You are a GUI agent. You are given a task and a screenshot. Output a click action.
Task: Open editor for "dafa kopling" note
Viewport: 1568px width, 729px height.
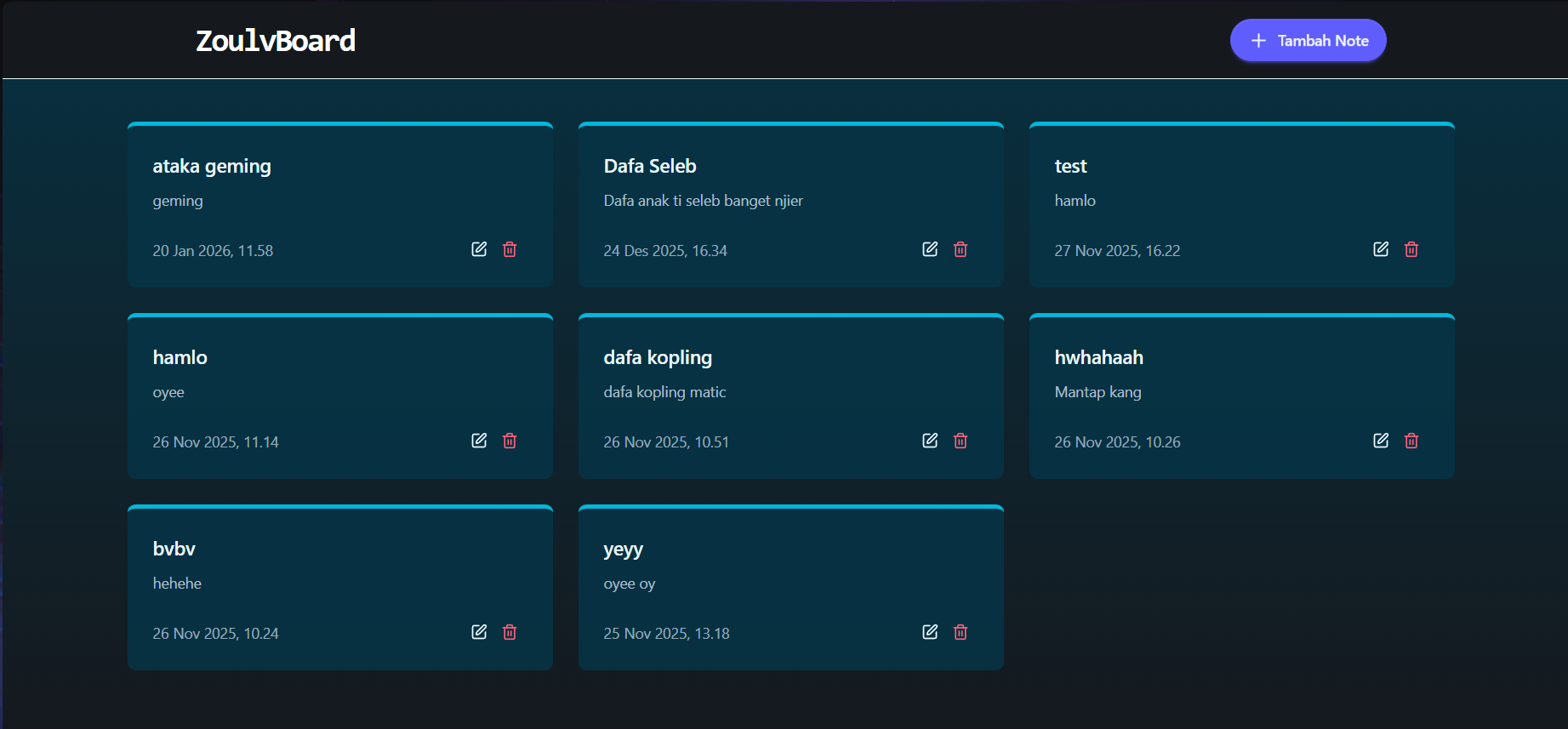point(930,441)
